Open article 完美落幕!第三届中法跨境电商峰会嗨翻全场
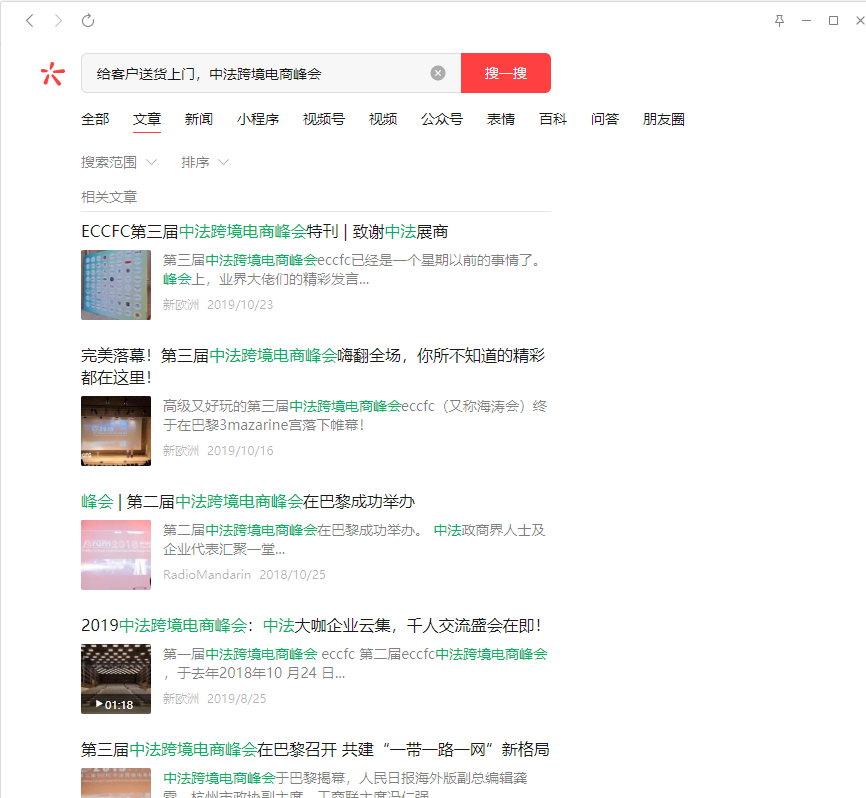The image size is (866, 798). pos(313,366)
